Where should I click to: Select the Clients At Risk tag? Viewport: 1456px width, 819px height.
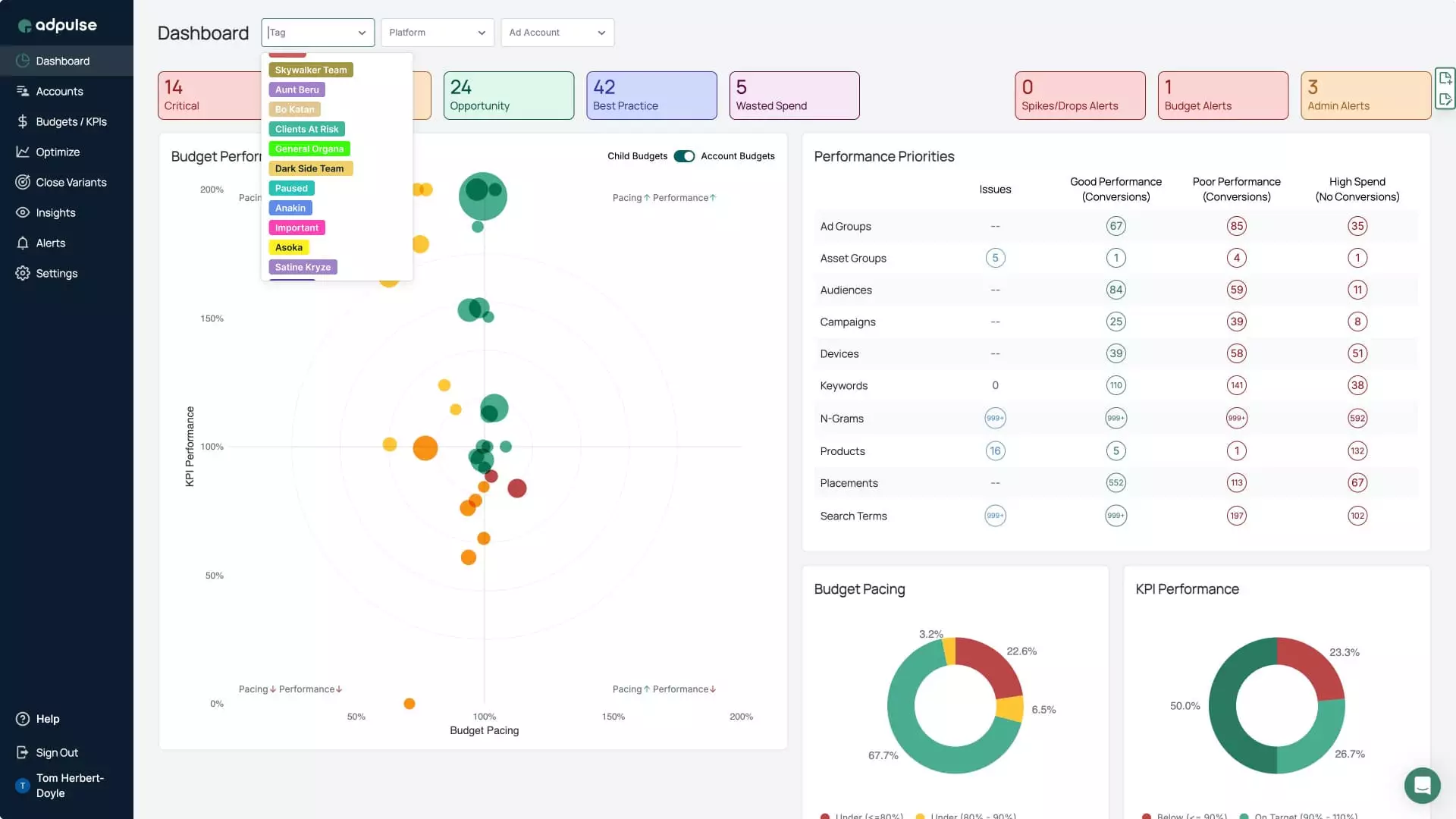[306, 129]
